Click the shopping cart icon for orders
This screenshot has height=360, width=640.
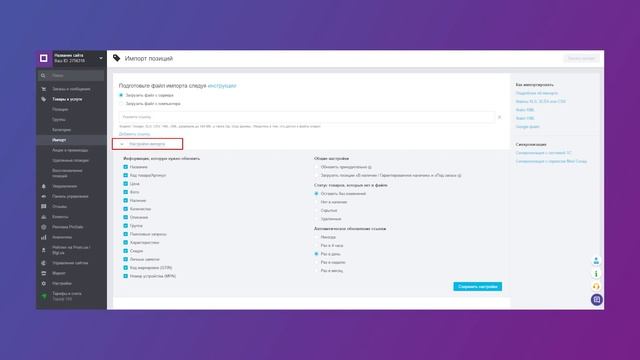(44, 89)
